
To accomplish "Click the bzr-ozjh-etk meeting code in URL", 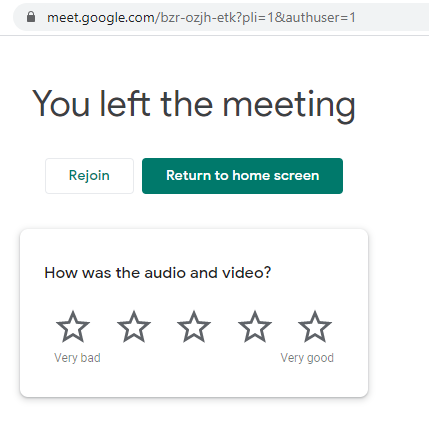I will click(x=198, y=17).
